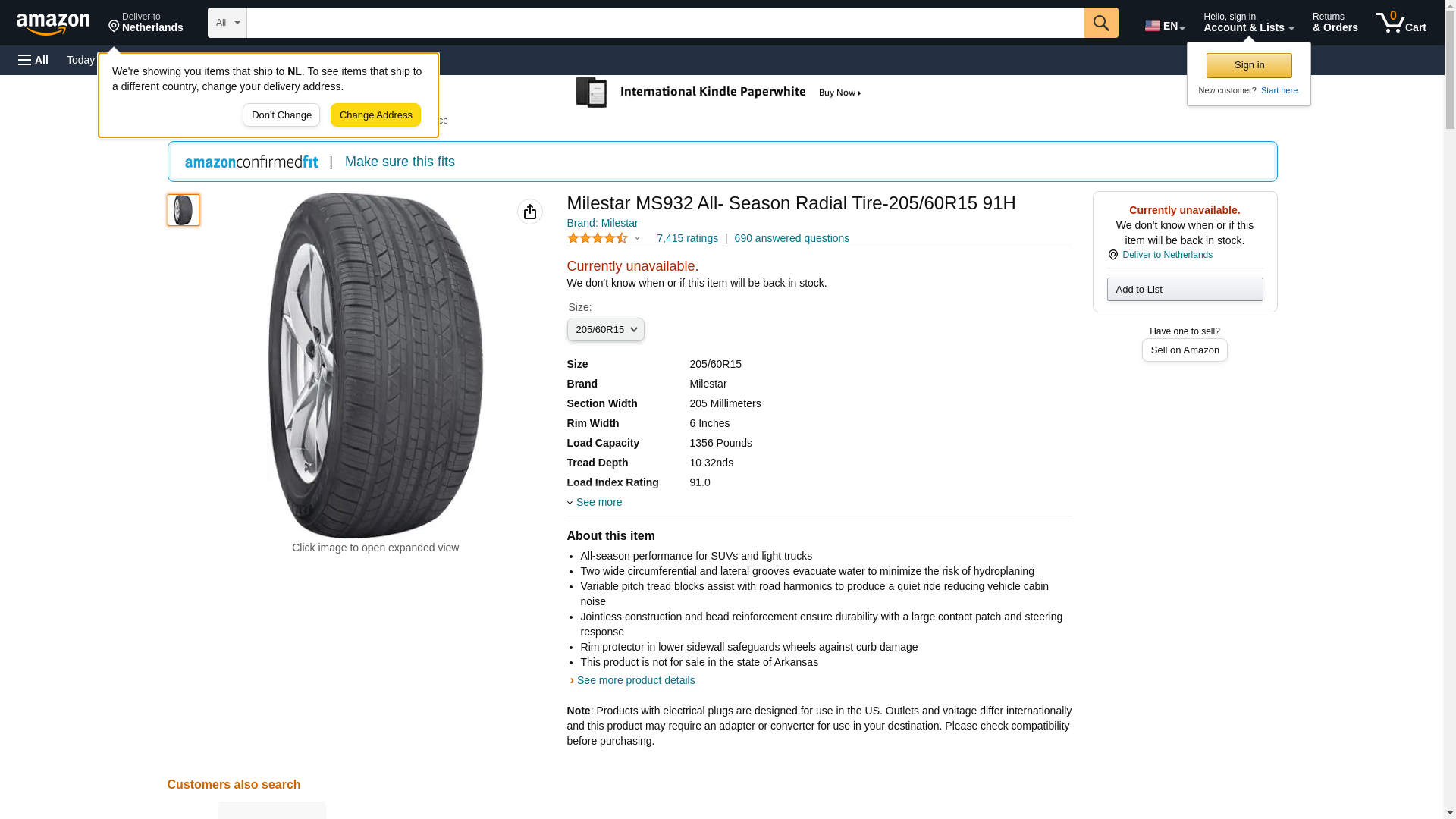Open the search category All dropdown

tap(227, 23)
